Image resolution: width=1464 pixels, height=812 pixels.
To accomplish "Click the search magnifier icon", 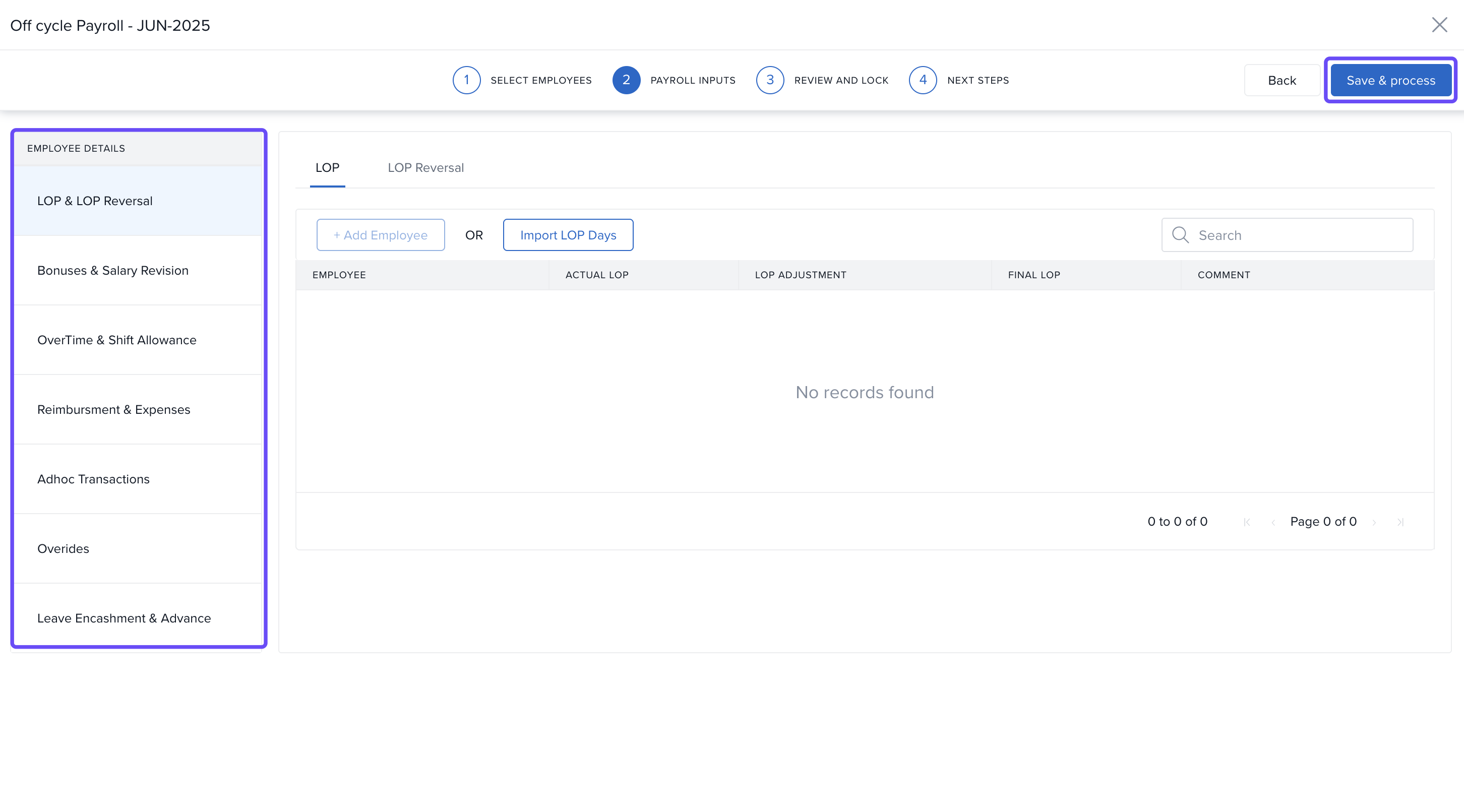I will coord(1180,235).
